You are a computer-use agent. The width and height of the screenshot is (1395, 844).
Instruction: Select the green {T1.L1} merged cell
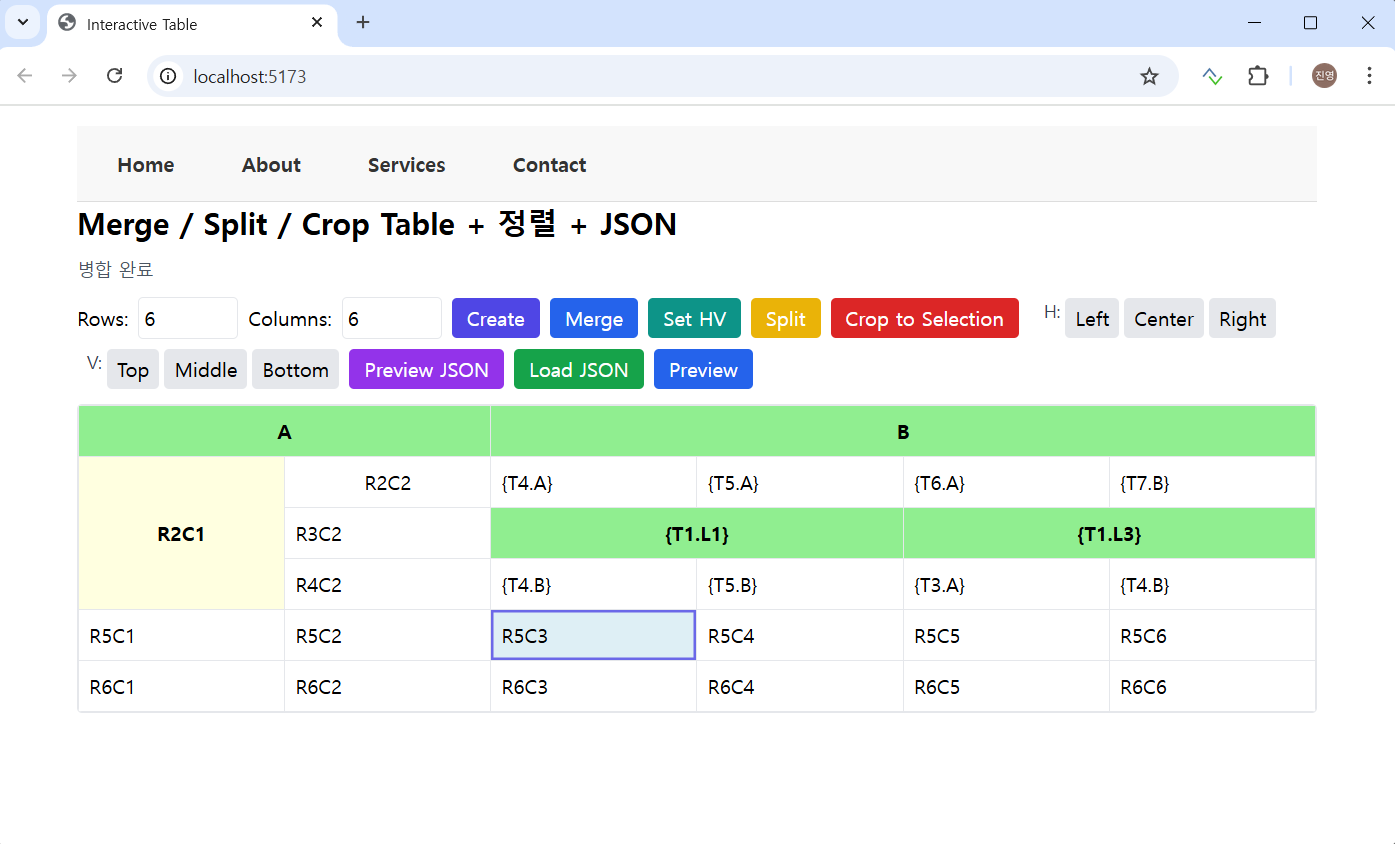(696, 534)
